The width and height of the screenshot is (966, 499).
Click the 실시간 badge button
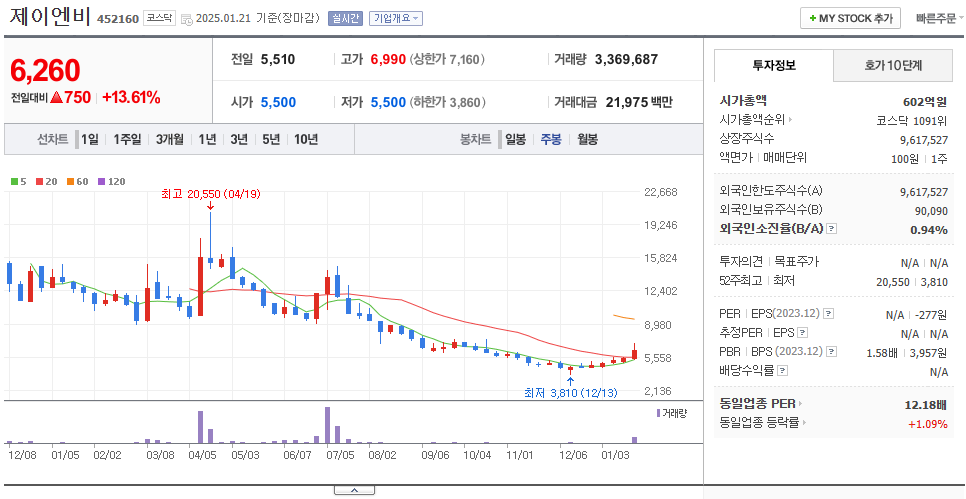pyautogui.click(x=346, y=18)
